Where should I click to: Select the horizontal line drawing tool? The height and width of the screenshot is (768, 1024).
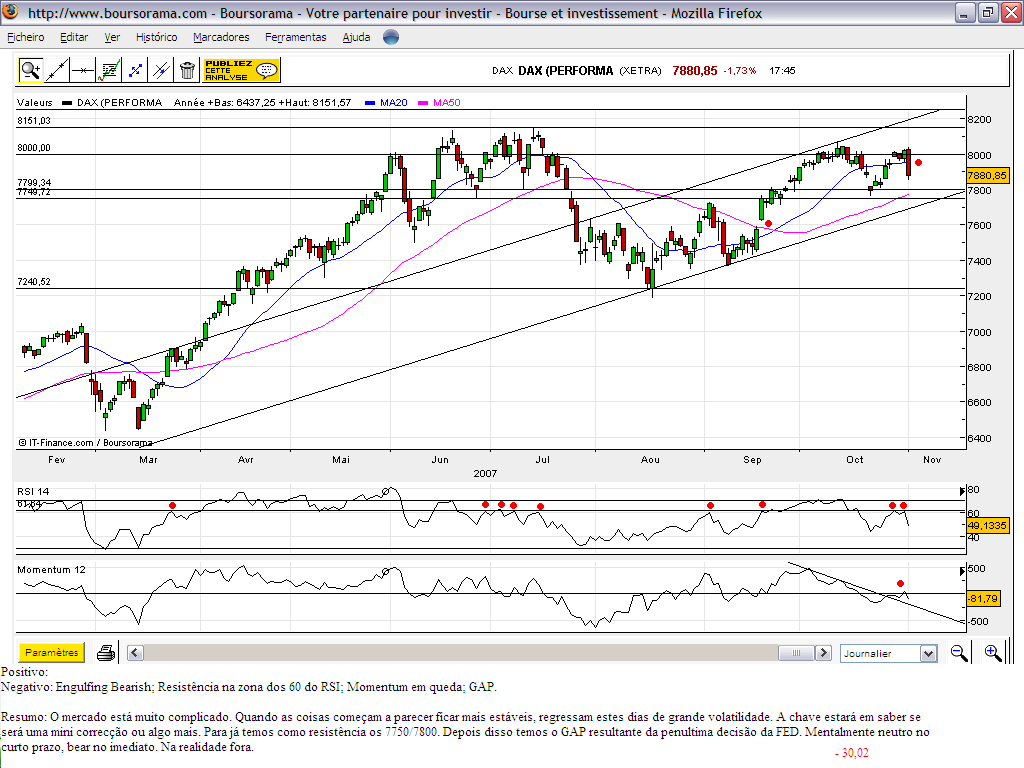click(x=83, y=70)
